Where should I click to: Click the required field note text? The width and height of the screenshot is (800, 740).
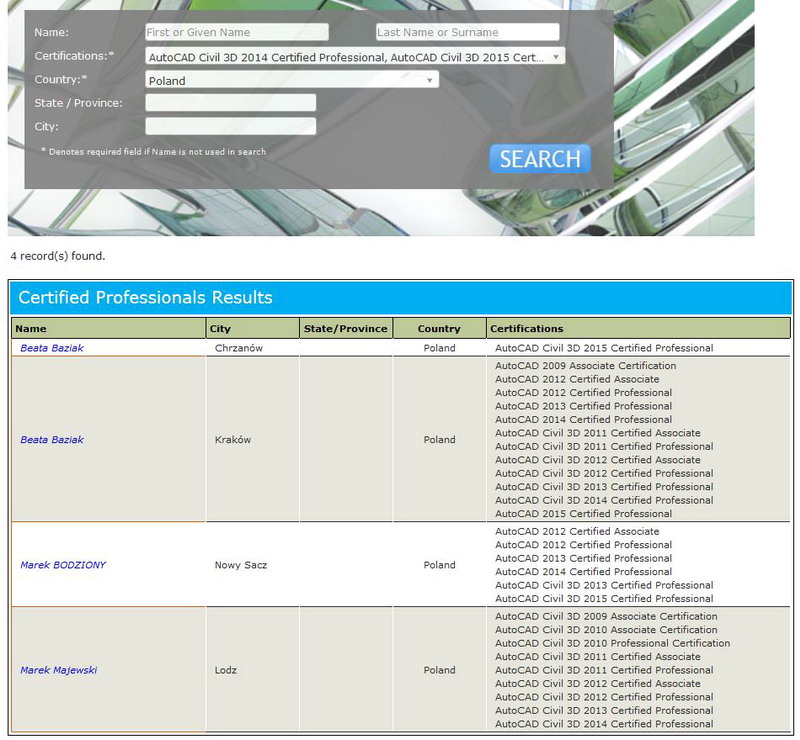(x=153, y=152)
